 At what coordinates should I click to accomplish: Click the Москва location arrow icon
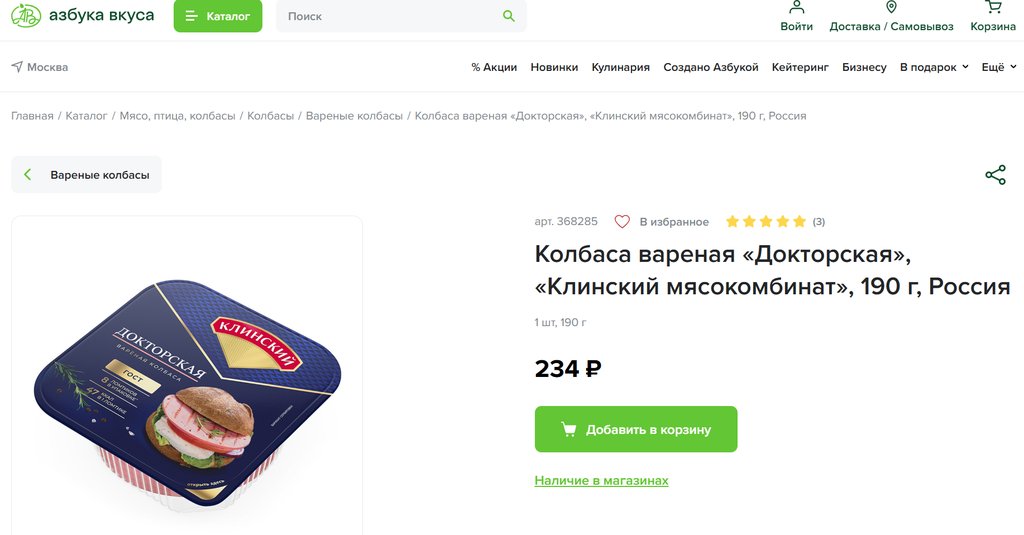coord(17,67)
